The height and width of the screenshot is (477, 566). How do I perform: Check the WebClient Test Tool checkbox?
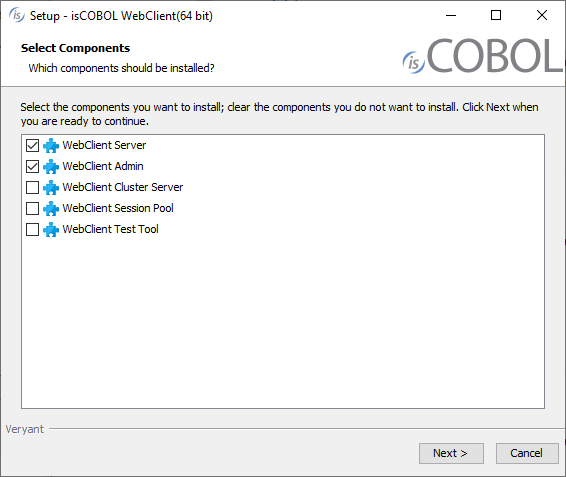click(32, 229)
